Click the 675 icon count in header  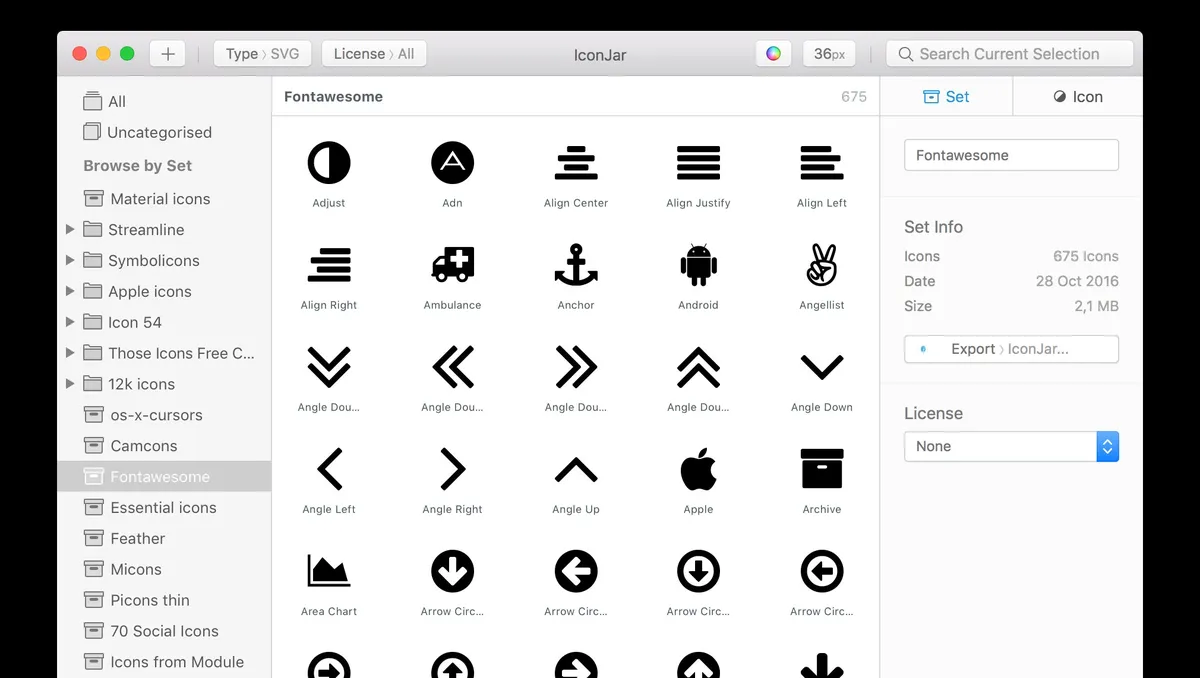(854, 97)
